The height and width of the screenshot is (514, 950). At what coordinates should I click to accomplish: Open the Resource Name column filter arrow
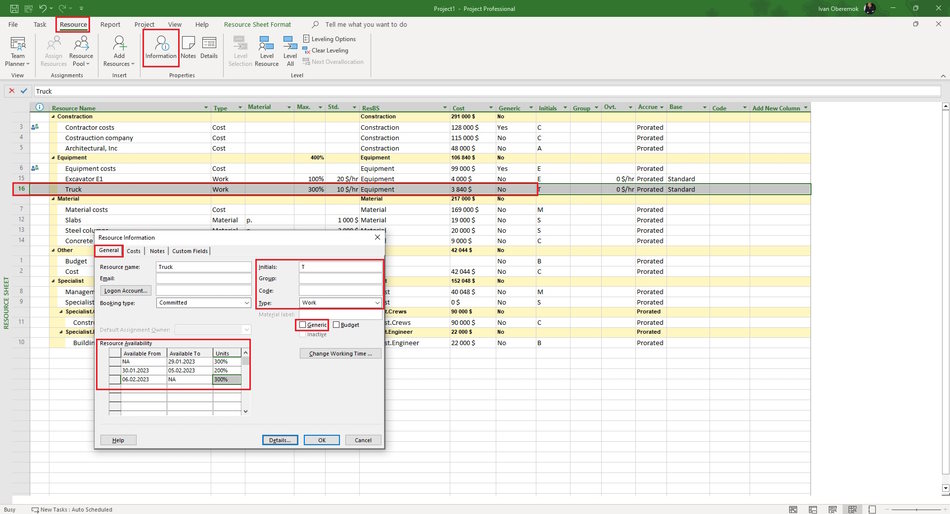click(x=206, y=108)
